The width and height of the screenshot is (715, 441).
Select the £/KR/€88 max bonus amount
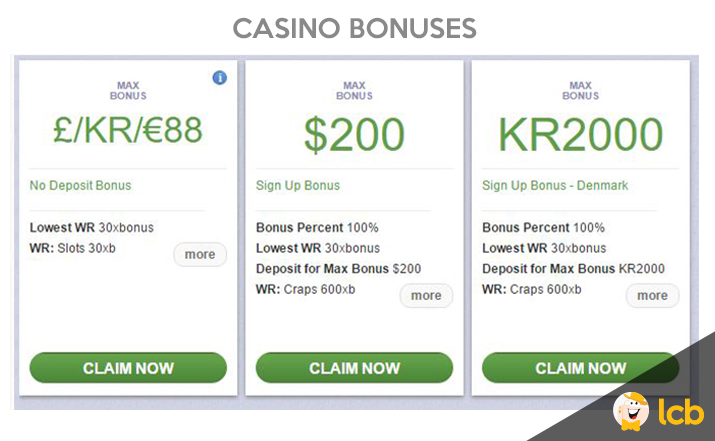(x=128, y=130)
